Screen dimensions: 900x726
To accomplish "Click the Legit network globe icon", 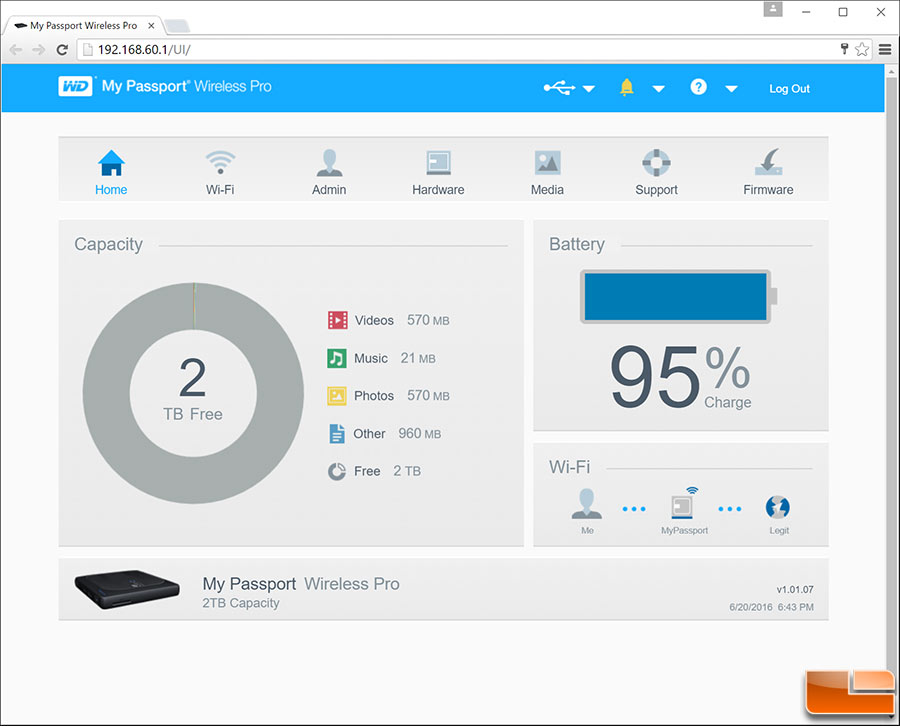I will pyautogui.click(x=778, y=507).
